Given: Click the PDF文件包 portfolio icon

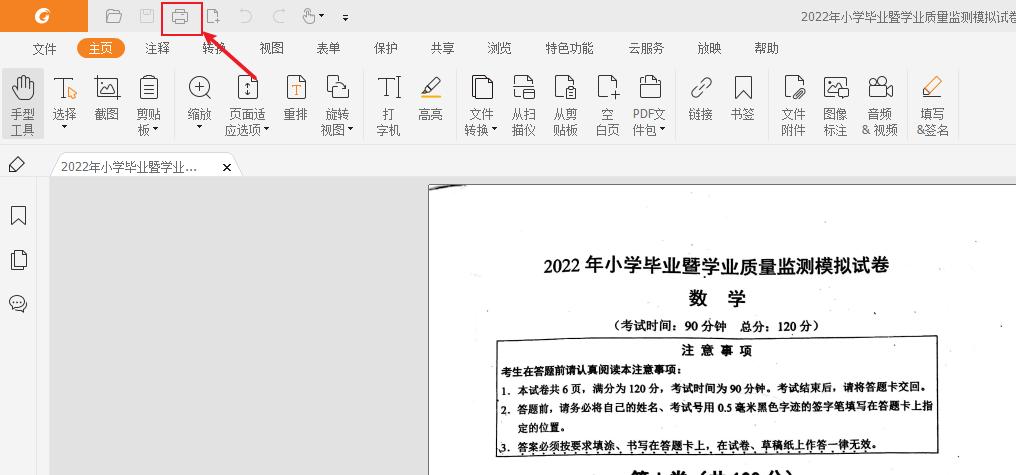Looking at the screenshot, I should click(x=649, y=88).
